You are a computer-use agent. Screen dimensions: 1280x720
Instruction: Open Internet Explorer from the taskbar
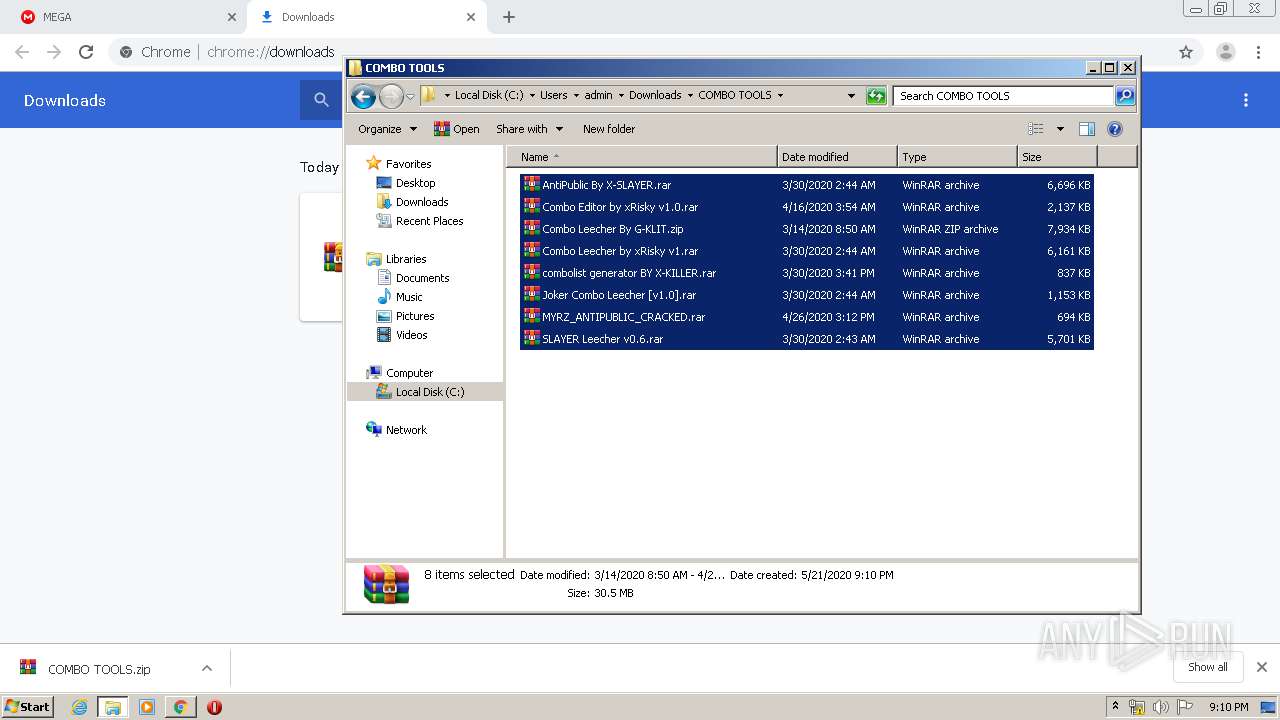(x=79, y=707)
